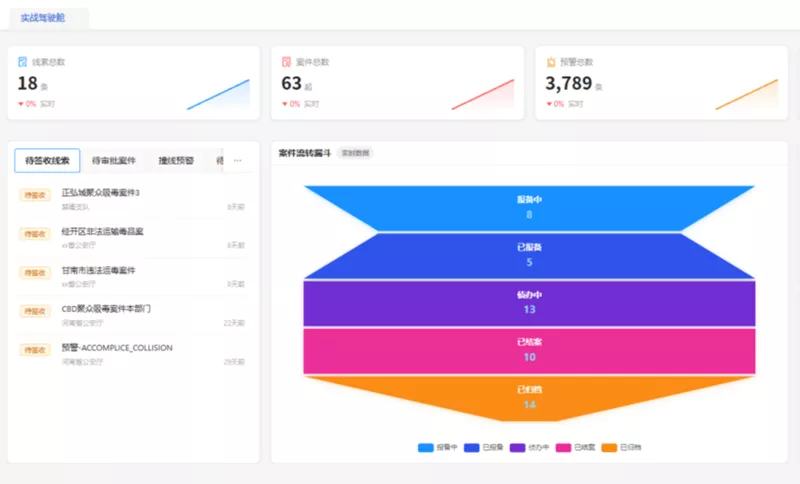Select the 线索总数 value 18
The width and height of the screenshot is (800, 484).
[x=28, y=83]
